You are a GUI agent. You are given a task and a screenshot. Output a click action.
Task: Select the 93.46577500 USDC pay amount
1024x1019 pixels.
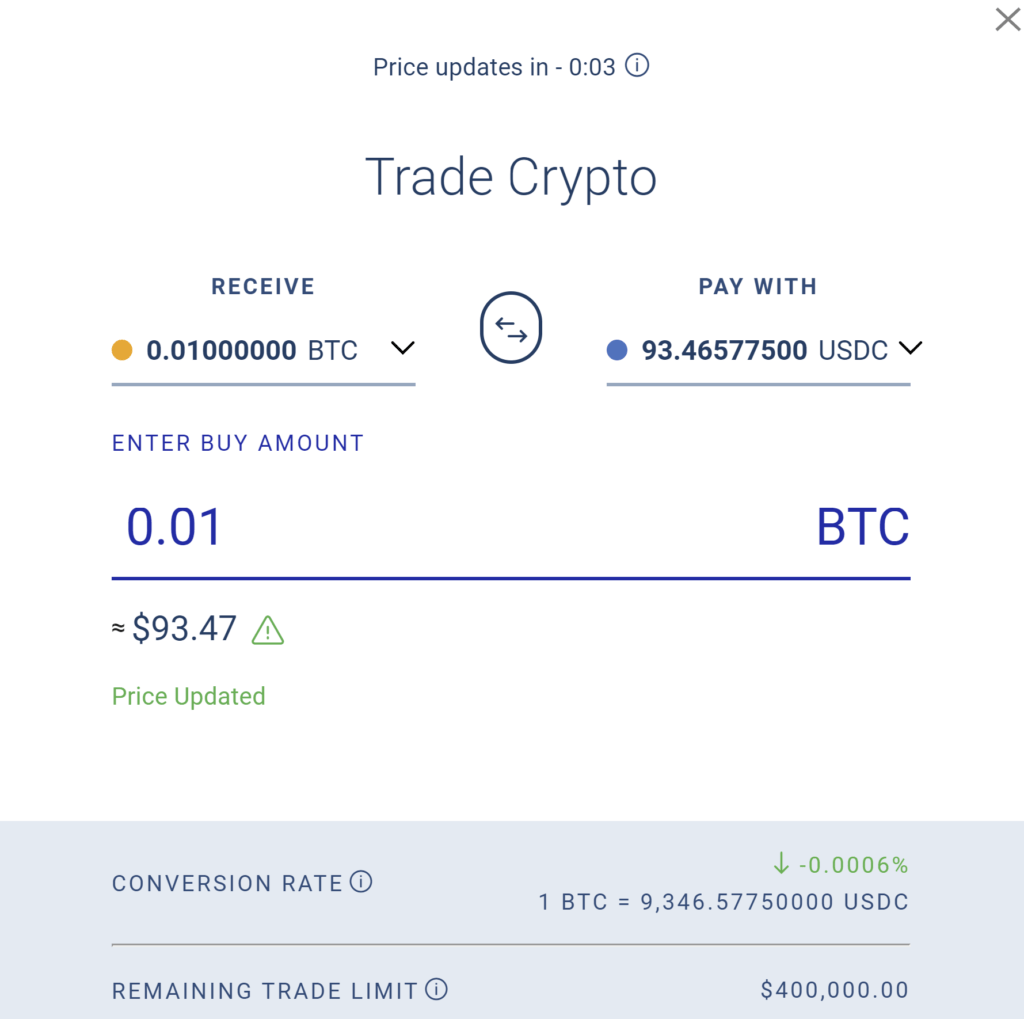(x=765, y=351)
